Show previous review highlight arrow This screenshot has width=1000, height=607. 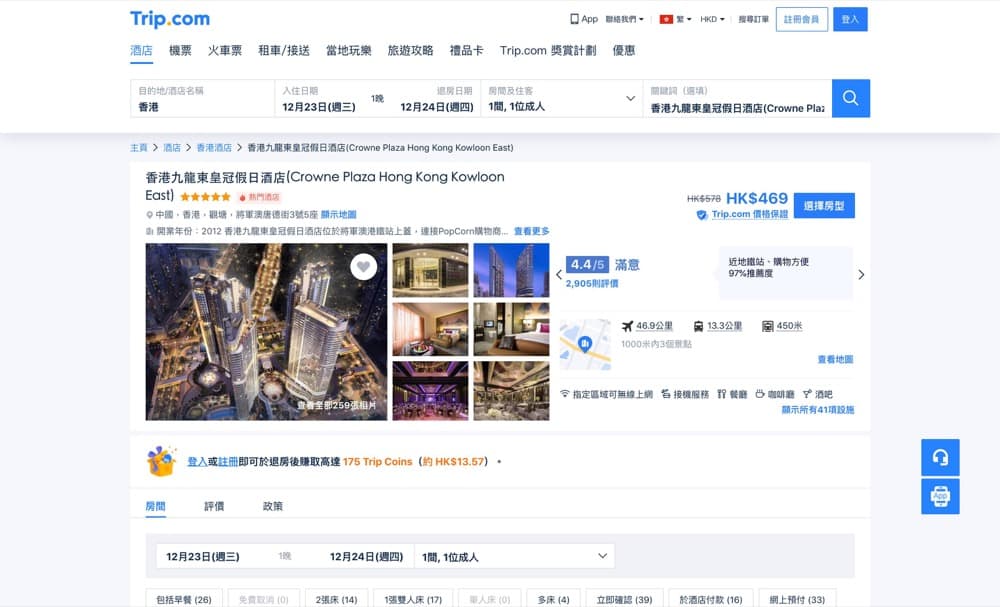tap(559, 275)
